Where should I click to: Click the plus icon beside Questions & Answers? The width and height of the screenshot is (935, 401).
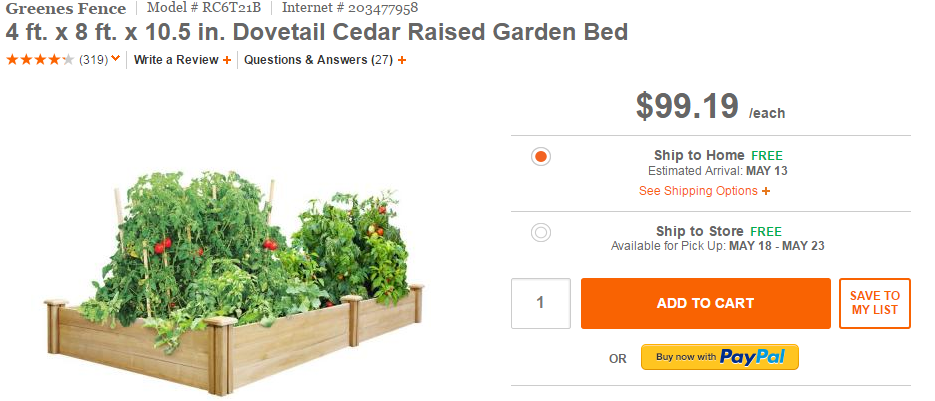[x=402, y=60]
